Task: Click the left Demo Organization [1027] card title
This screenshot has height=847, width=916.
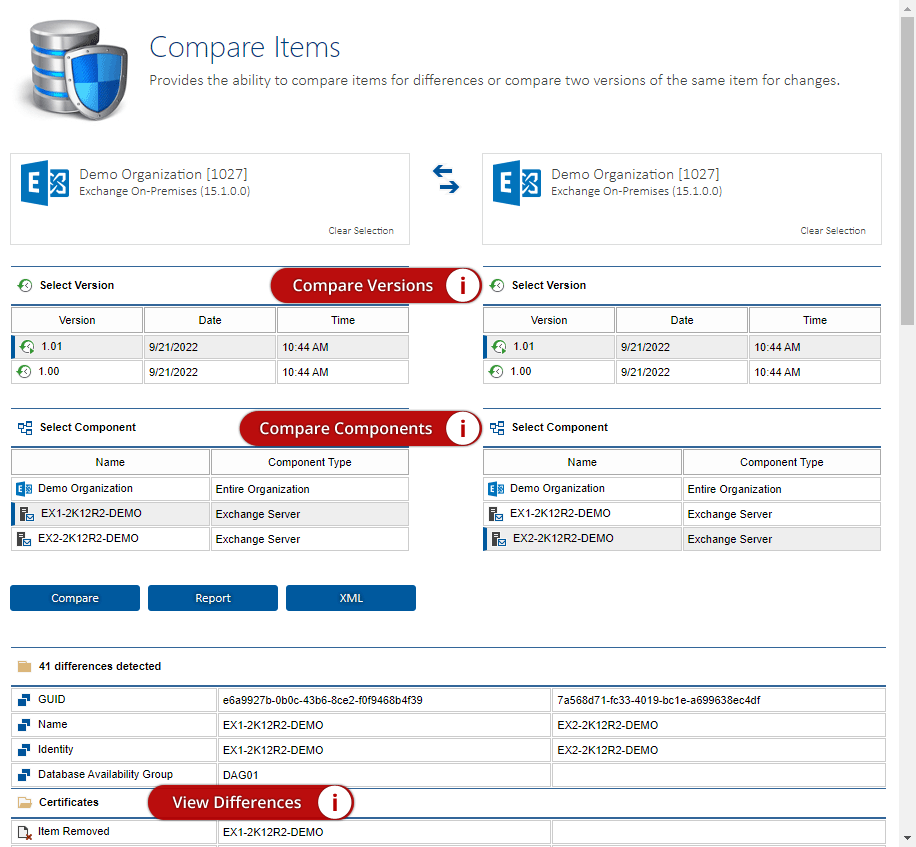Action: pos(164,174)
